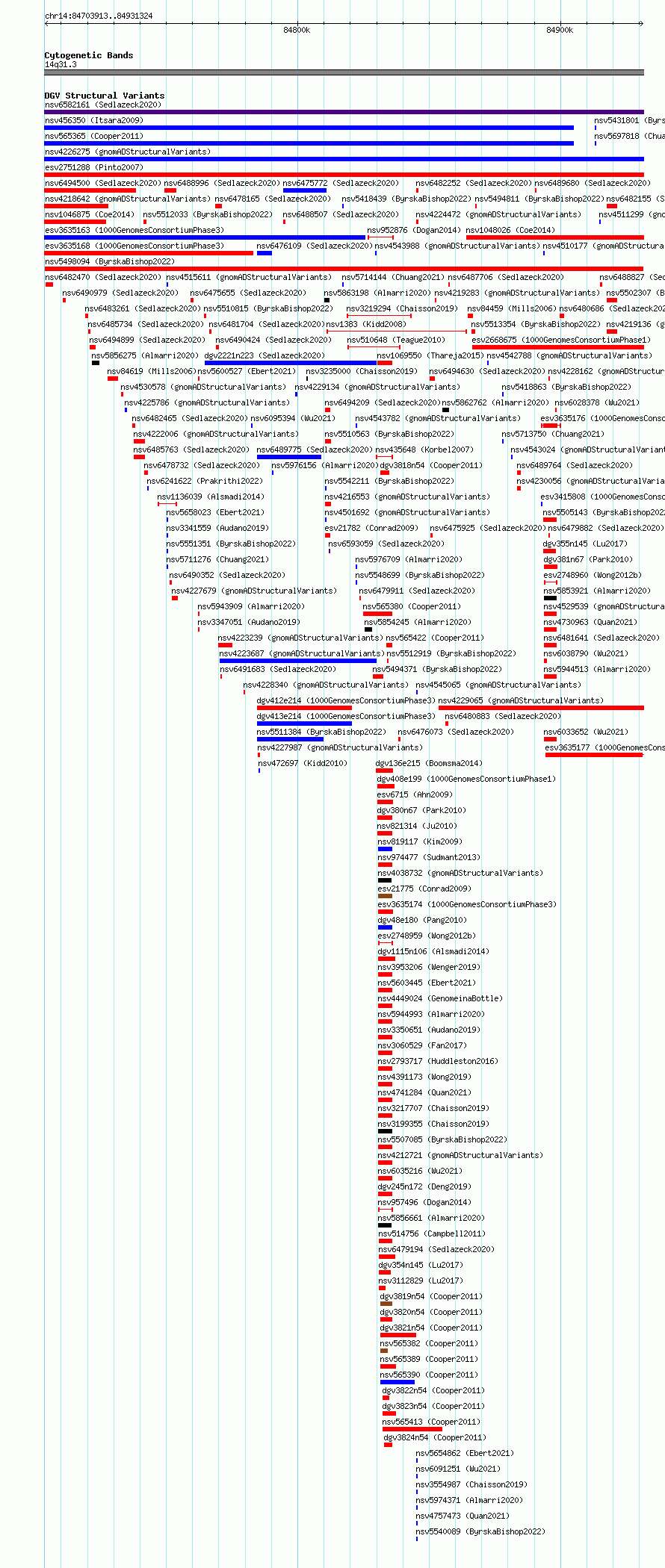This screenshot has height=1568, width=665.
Task: Click the nsv821314 (Ju2010) label
Action: click(x=417, y=826)
